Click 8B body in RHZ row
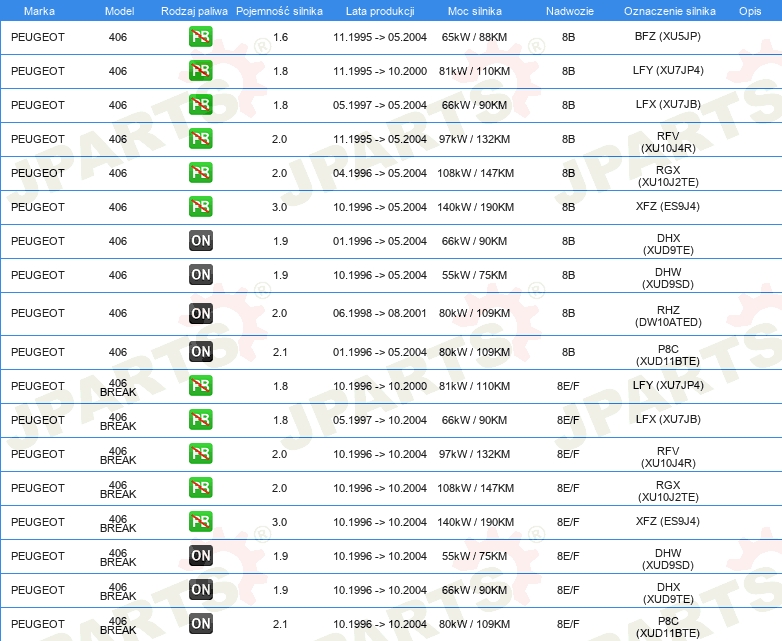 click(569, 313)
